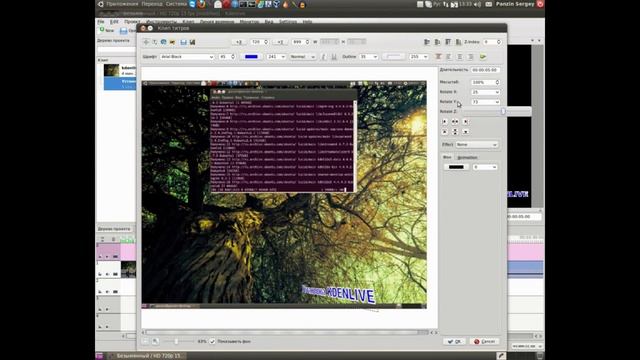Screen dimensions: 640x360
Task: Click the middle alignment button in upper row
Action: (x=455, y=122)
